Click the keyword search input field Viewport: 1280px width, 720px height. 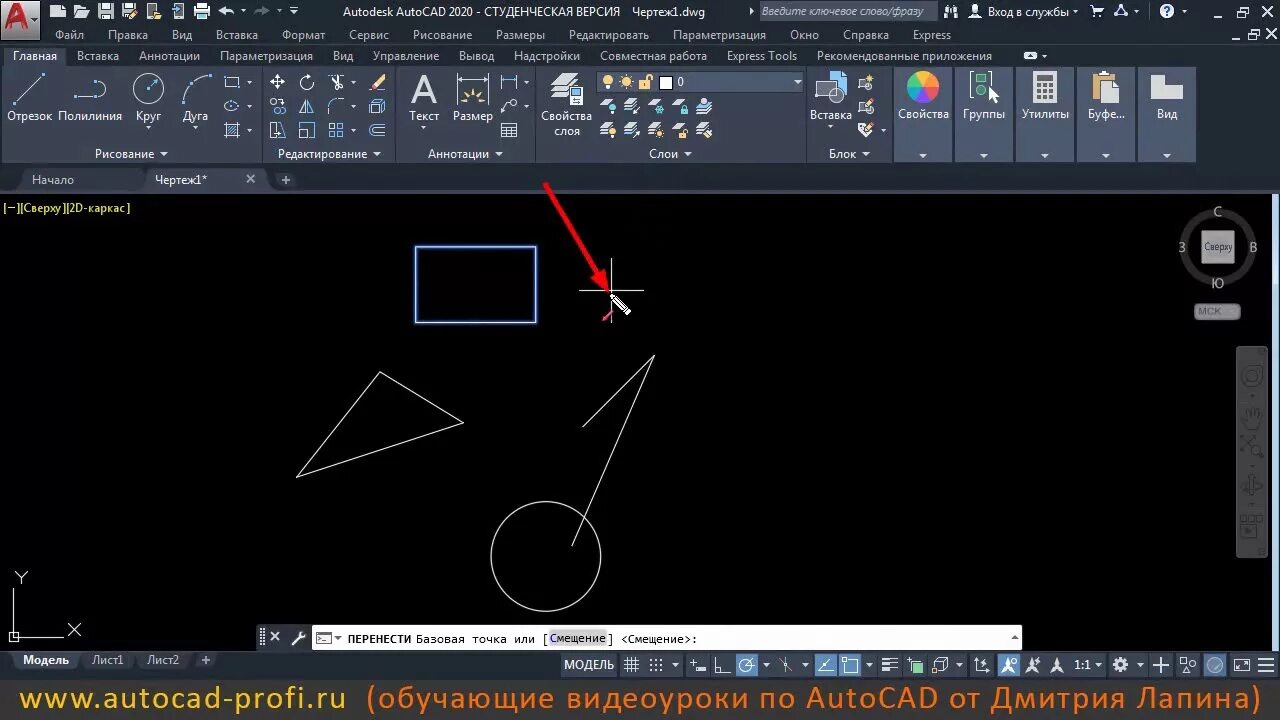tap(848, 12)
